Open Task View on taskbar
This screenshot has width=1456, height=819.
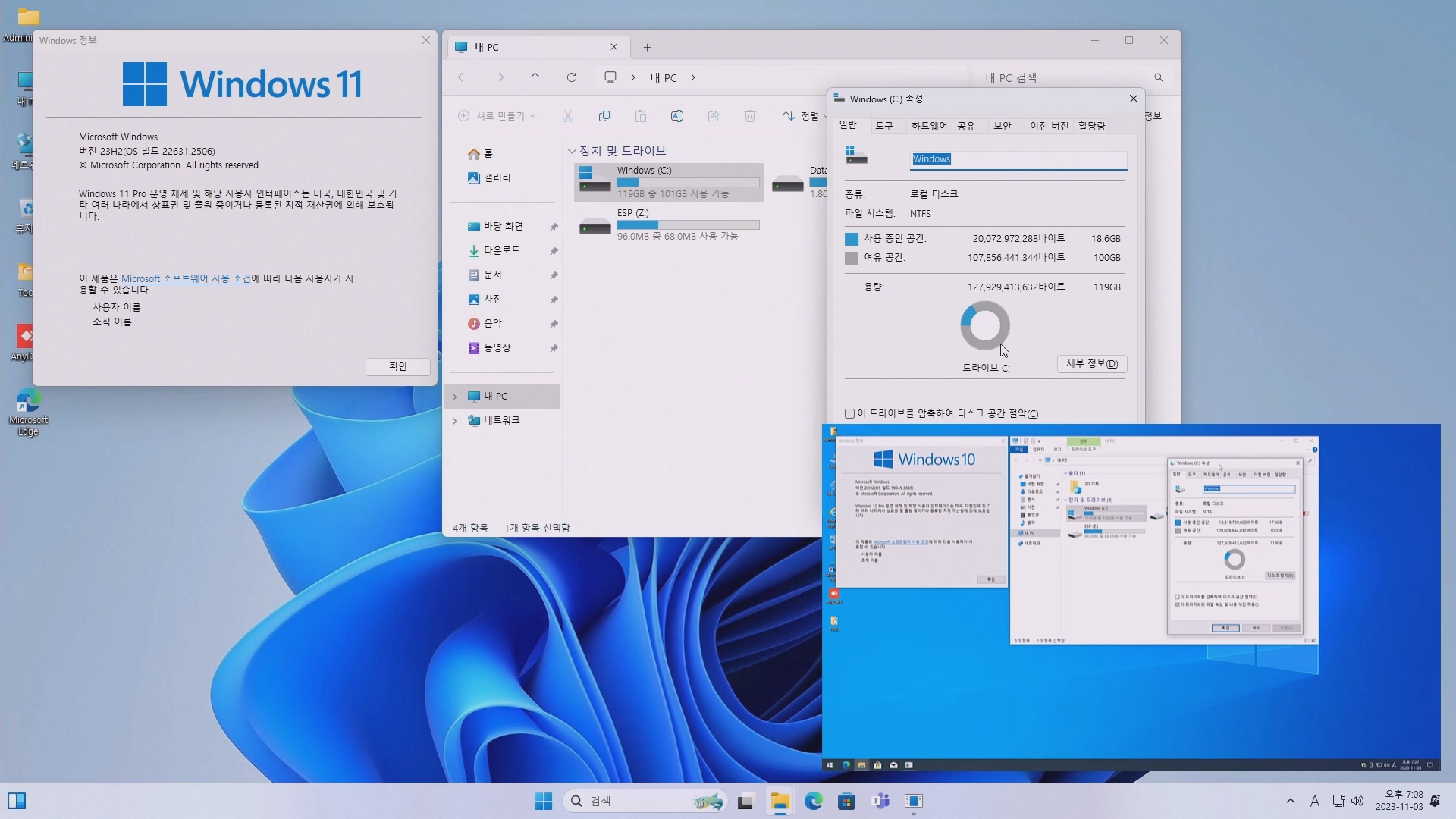coord(745,802)
